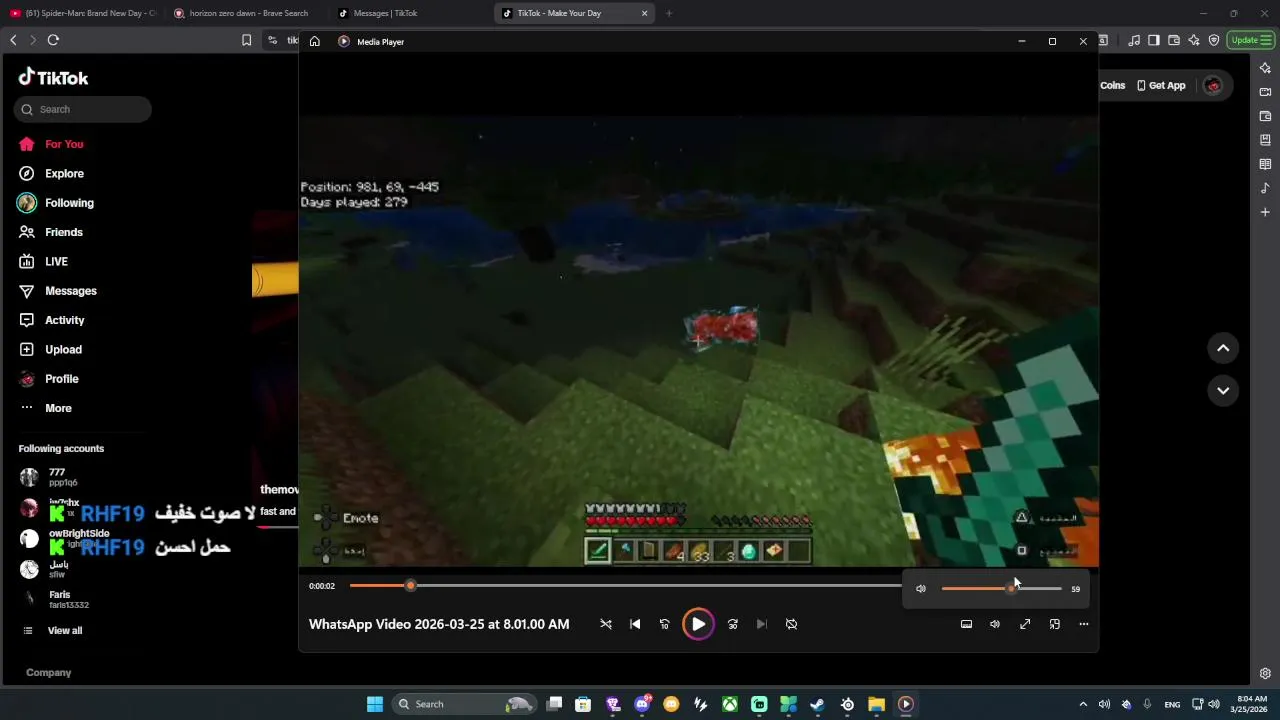Image resolution: width=1280 pixels, height=720 pixels.
Task: Play the video in Media Player
Action: pyautogui.click(x=698, y=624)
